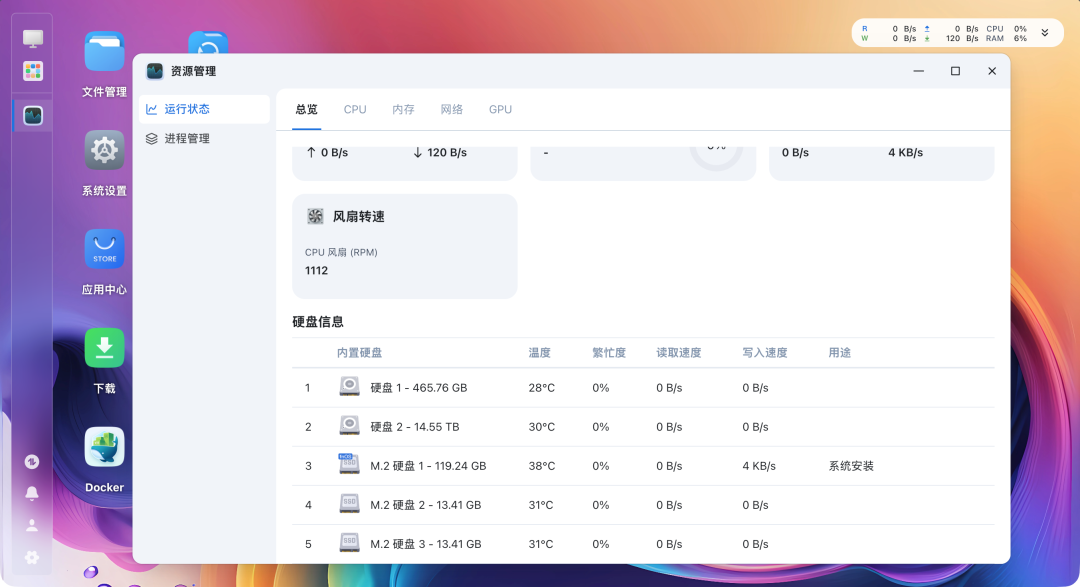Launch the 应用中心 app
Screen dimensions: 1080x587
point(103,248)
